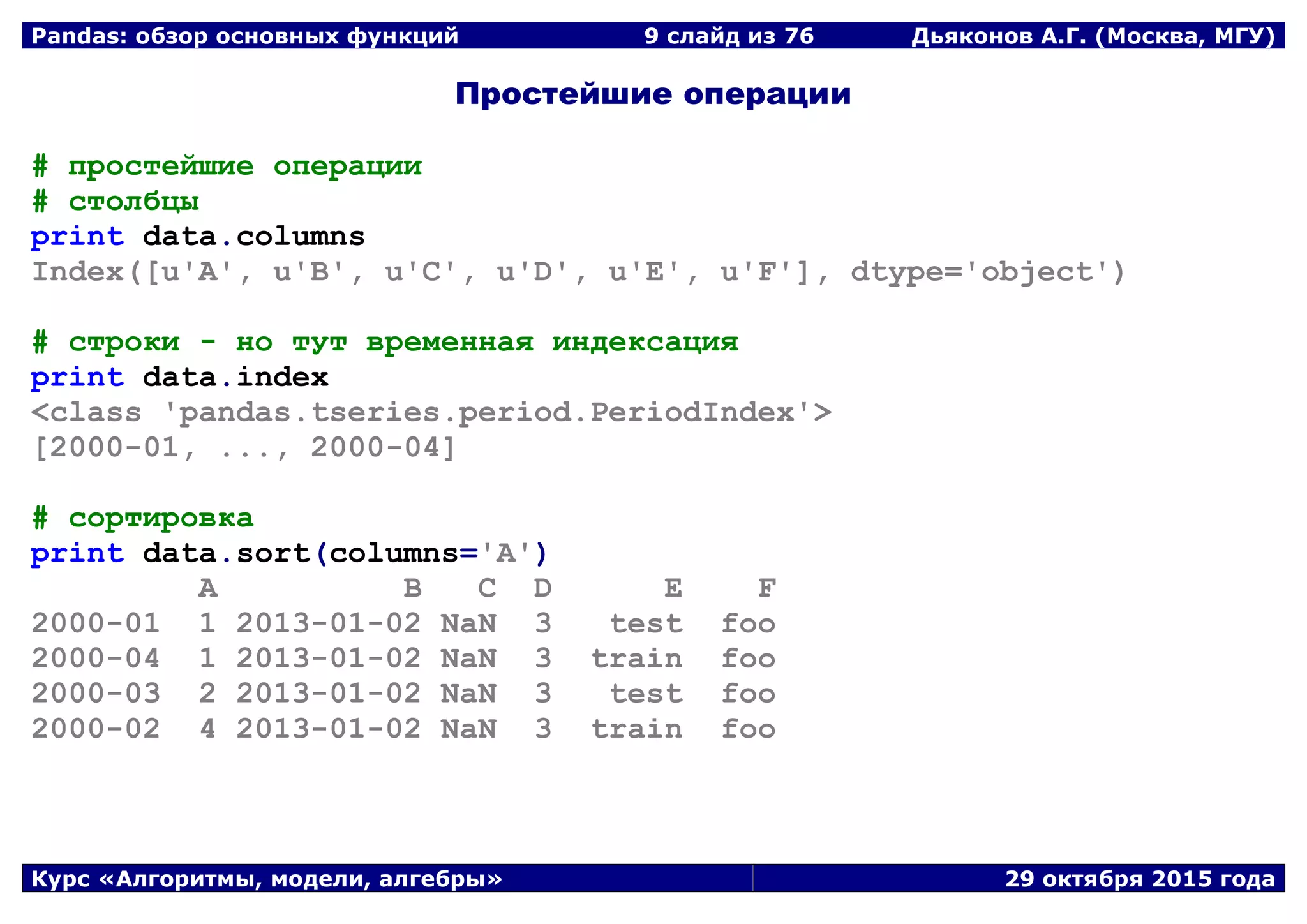
Task: Click the comment '# столбцы'
Action: 116,202
